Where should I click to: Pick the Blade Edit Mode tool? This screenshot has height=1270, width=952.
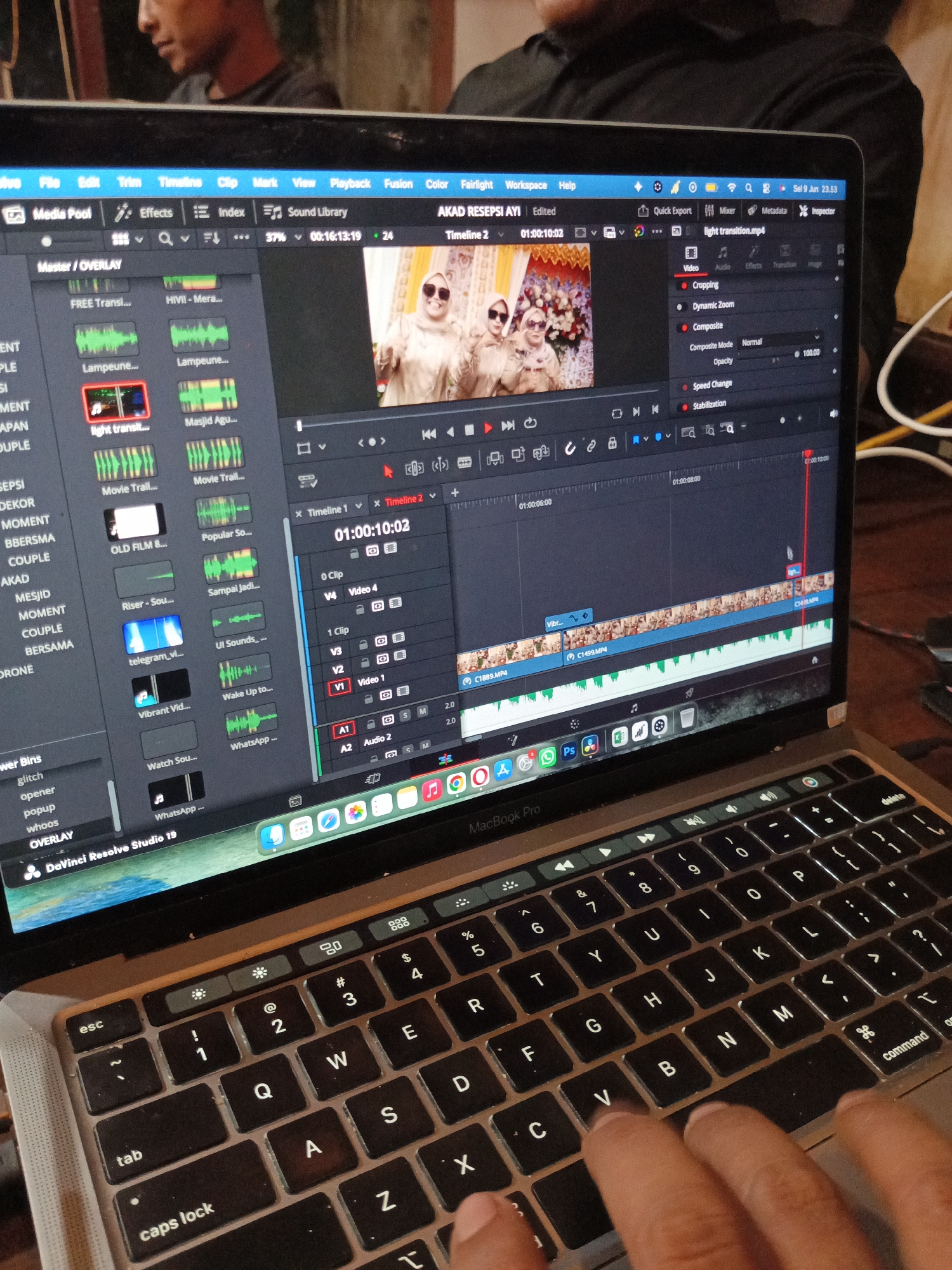pos(465,462)
